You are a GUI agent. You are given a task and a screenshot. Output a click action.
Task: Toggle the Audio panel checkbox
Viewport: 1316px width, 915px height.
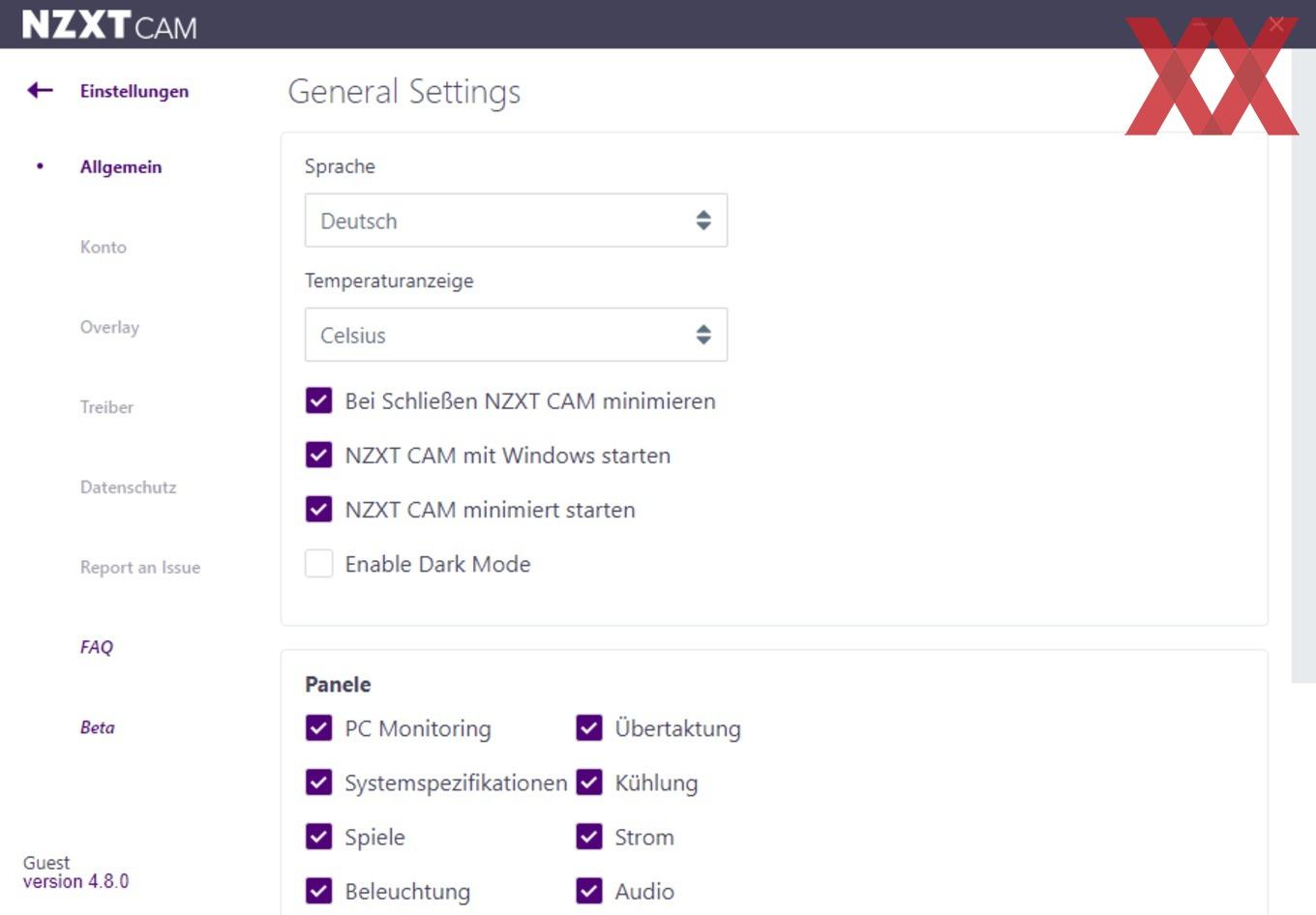click(589, 890)
